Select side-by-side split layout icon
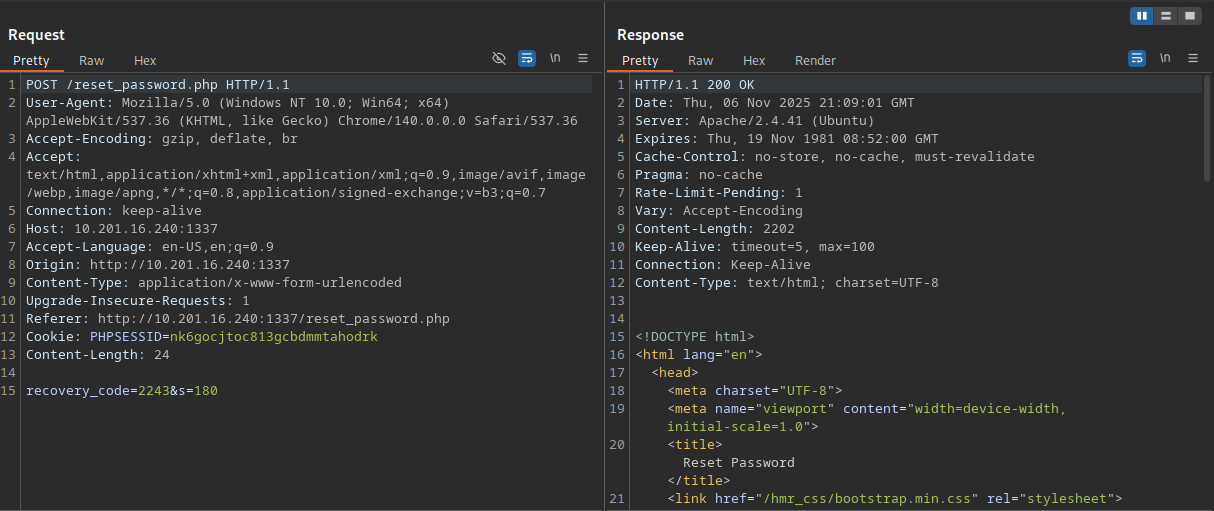1214x511 pixels. [1142, 16]
